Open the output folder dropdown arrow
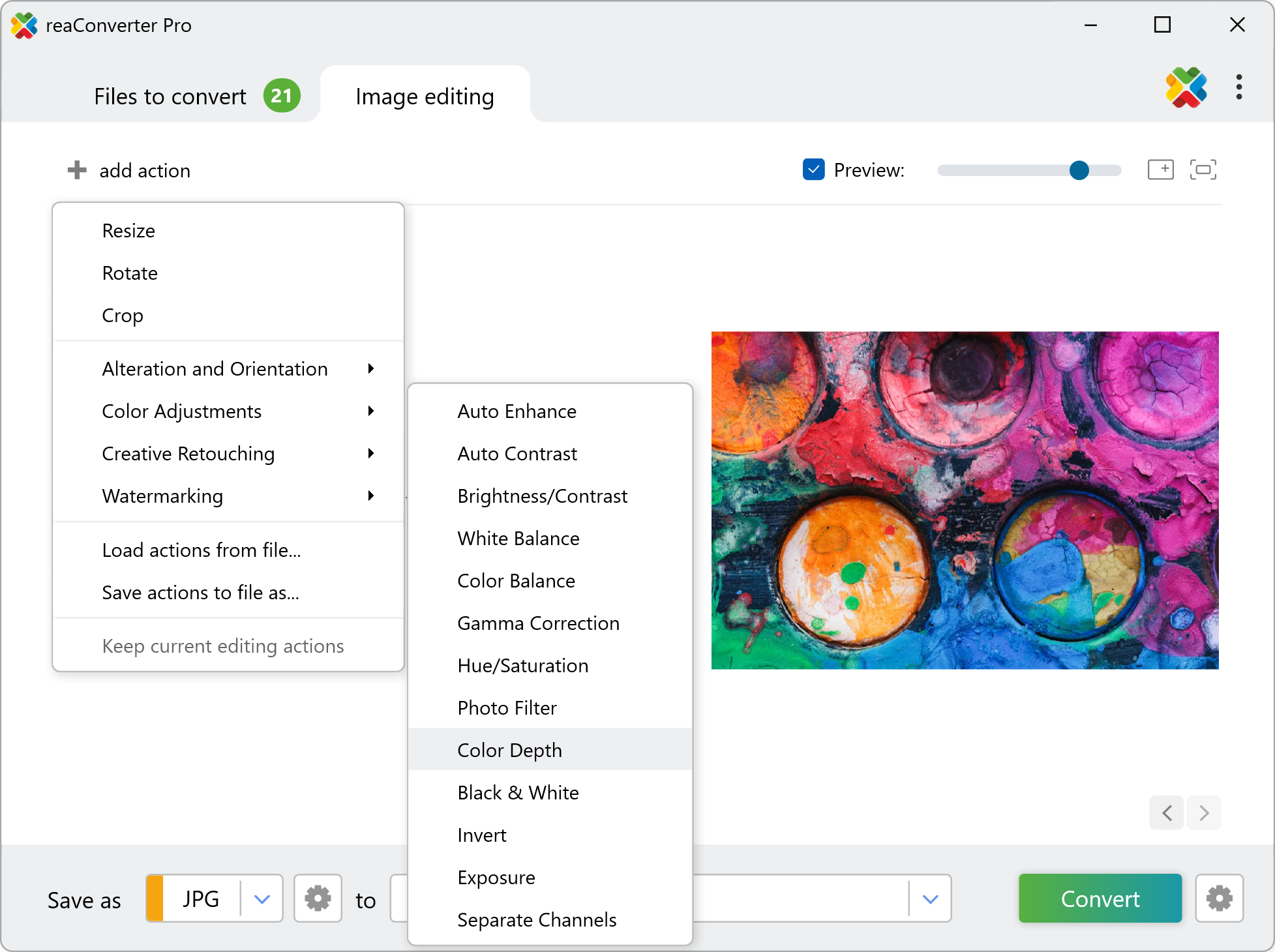Viewport: 1275px width, 952px height. (x=930, y=899)
